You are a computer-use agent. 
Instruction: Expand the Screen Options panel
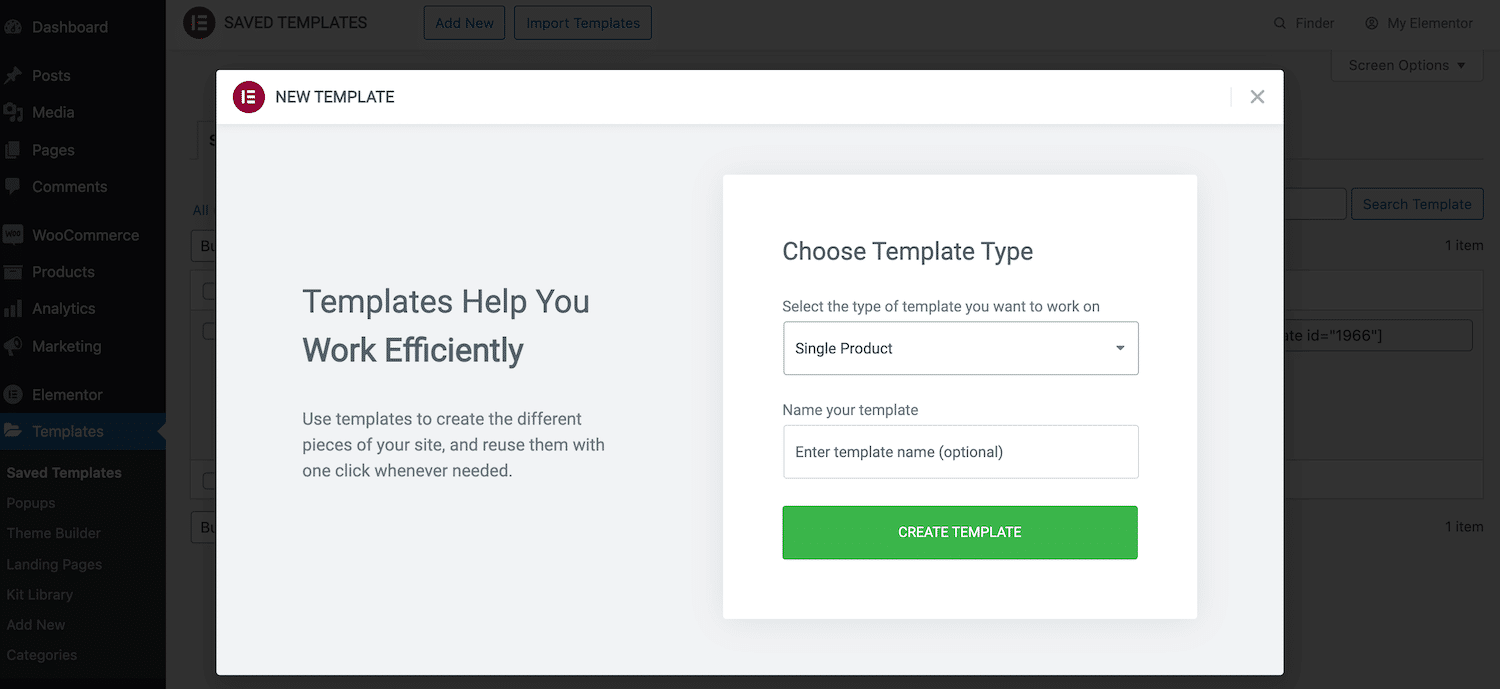1406,65
